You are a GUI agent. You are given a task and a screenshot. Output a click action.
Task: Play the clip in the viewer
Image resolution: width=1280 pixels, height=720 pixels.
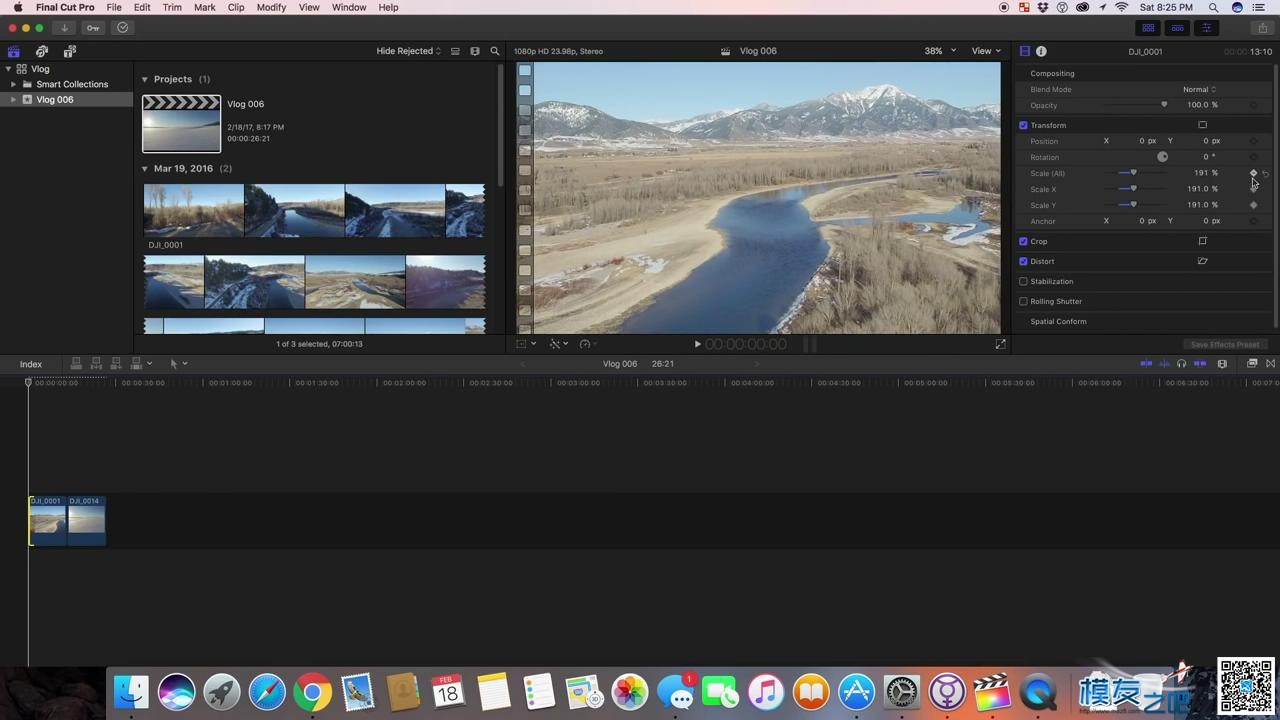(698, 344)
